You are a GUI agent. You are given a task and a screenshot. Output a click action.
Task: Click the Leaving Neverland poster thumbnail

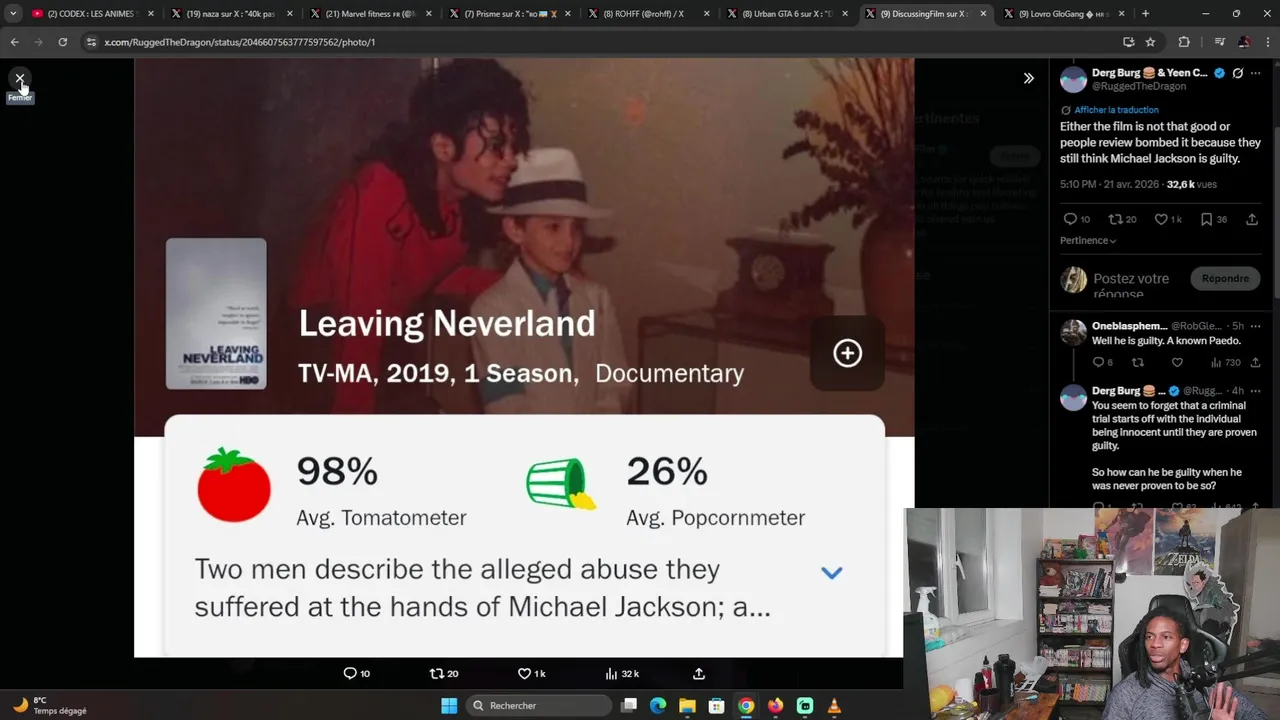point(216,314)
